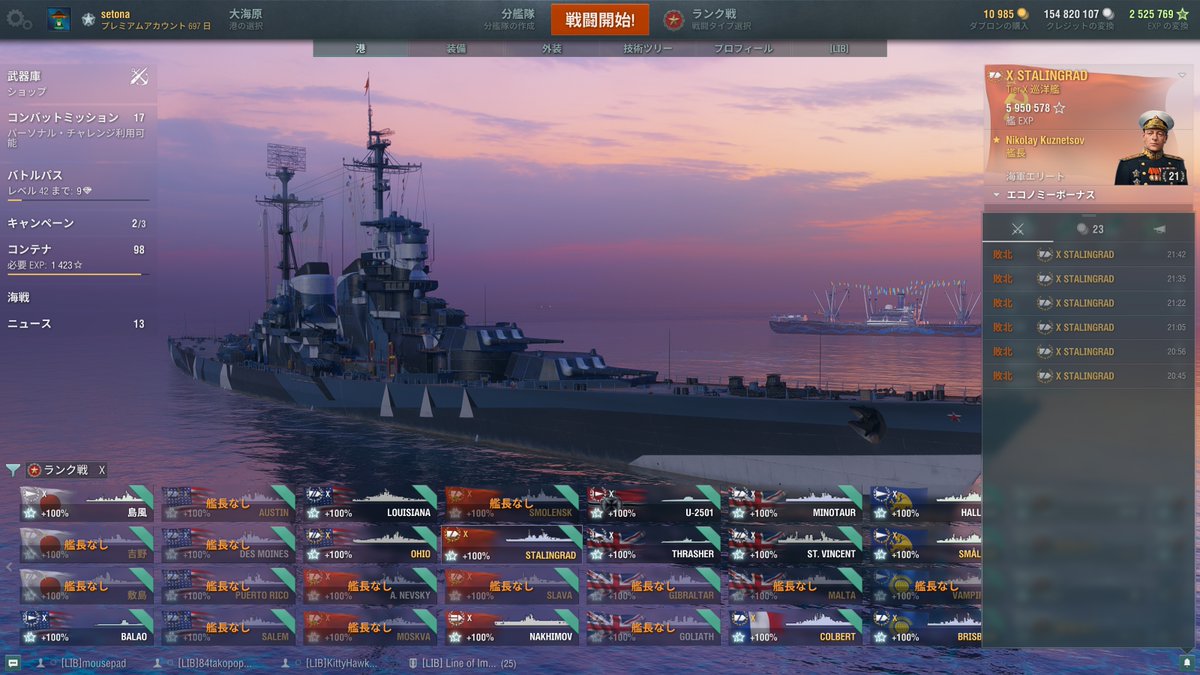Image resolution: width=1200 pixels, height=675 pixels.
Task: Click the 154 820 107 credits balance
Action: (x=1071, y=14)
